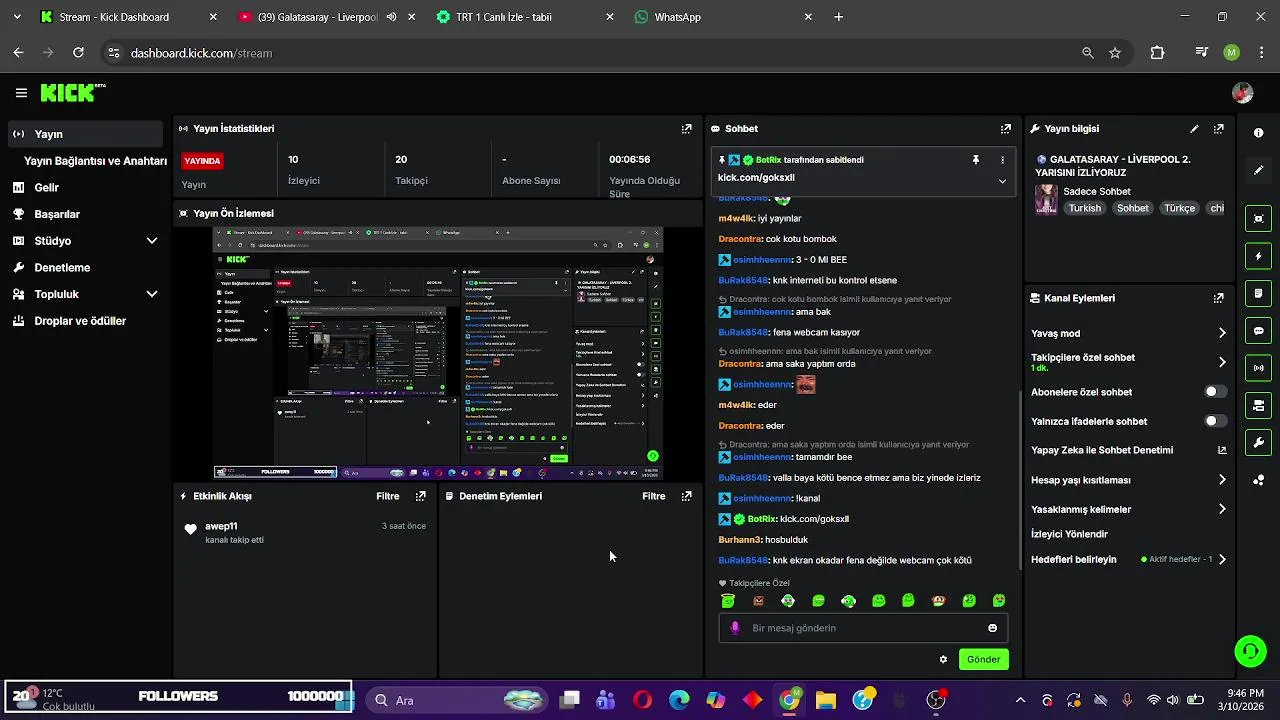The width and height of the screenshot is (1280, 720).
Task: Edit stream info with pencil in Yayın bilgisi header
Action: [1194, 129]
